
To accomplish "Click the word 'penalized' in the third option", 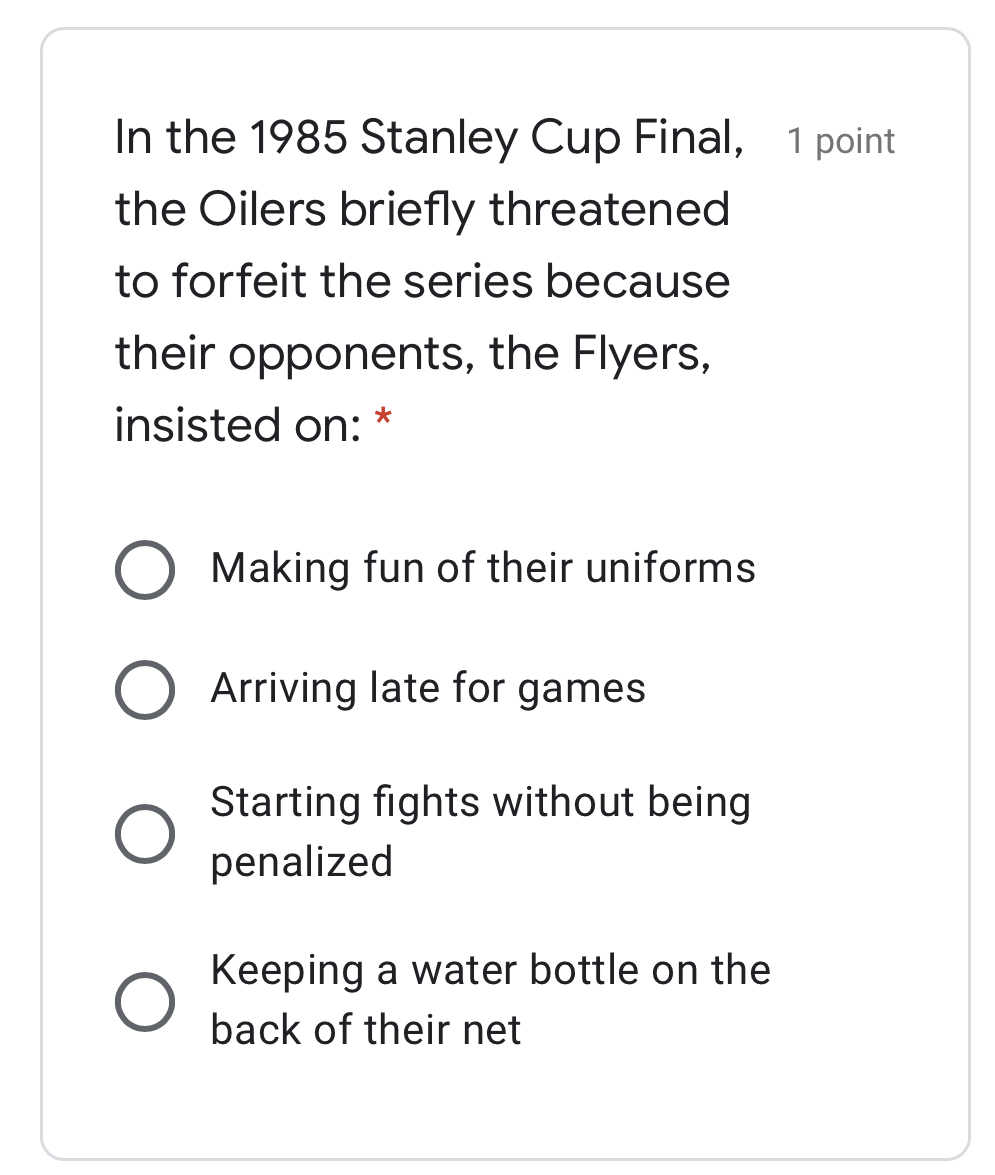I will click(x=301, y=862).
